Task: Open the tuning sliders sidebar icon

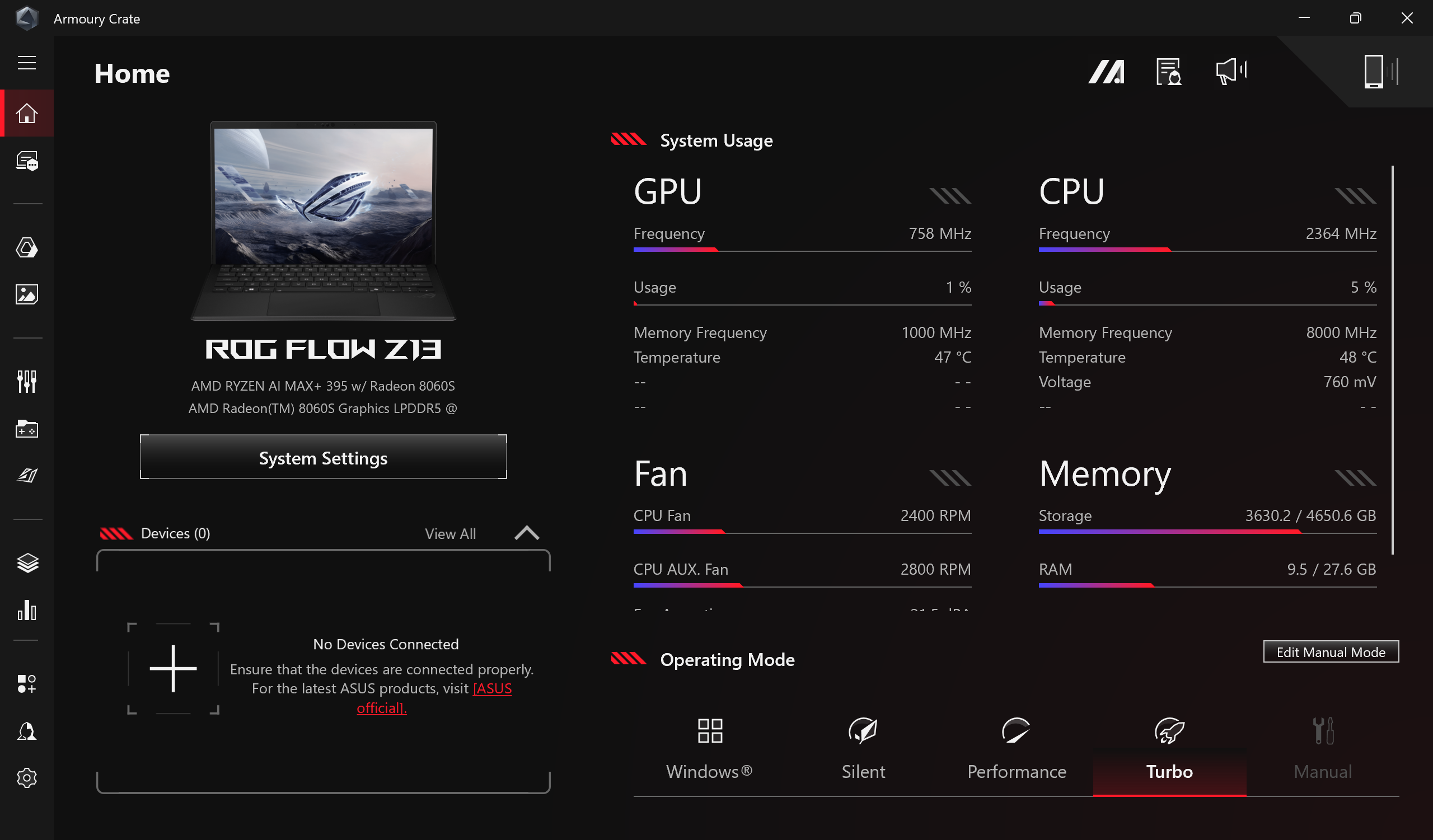Action: [27, 381]
